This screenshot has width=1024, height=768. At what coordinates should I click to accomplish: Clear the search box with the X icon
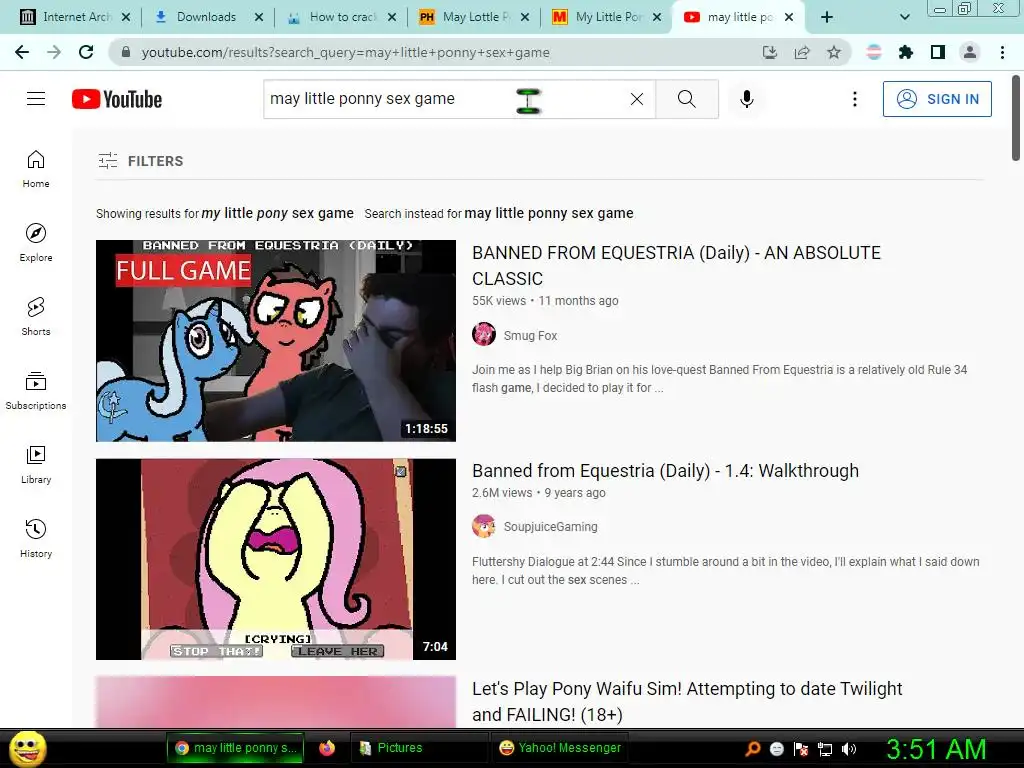click(x=637, y=99)
